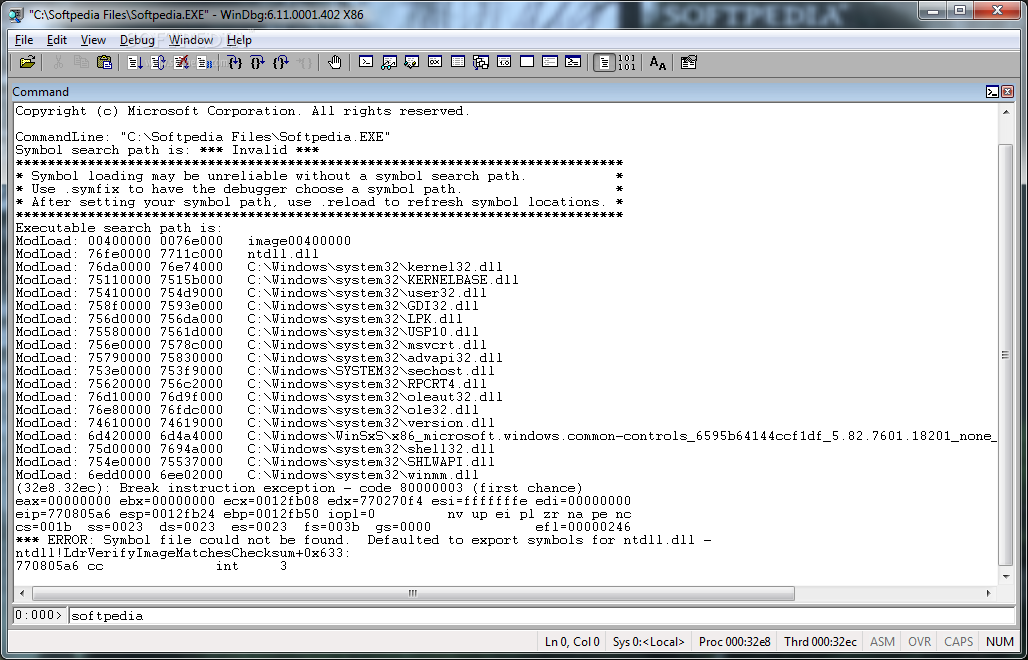Click the 'Proc 000:32e8' status entry

point(734,642)
